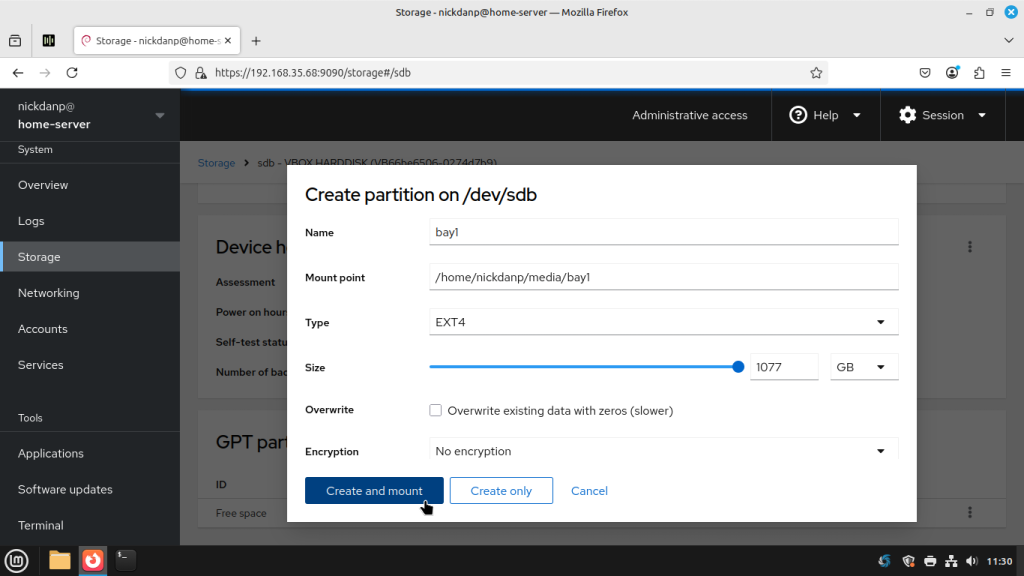Open the GB size unit dropdown
Screen dimensions: 1024x576
[x=864, y=367]
